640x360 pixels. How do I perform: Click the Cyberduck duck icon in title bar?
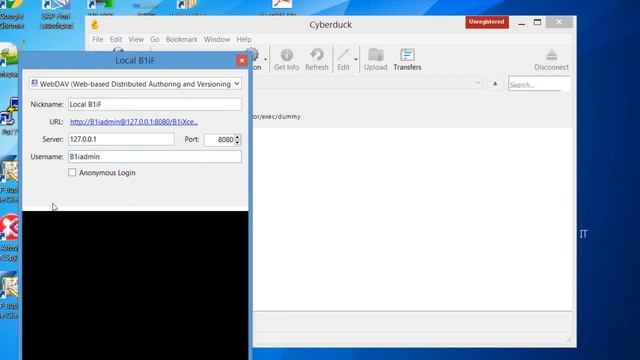[95, 24]
